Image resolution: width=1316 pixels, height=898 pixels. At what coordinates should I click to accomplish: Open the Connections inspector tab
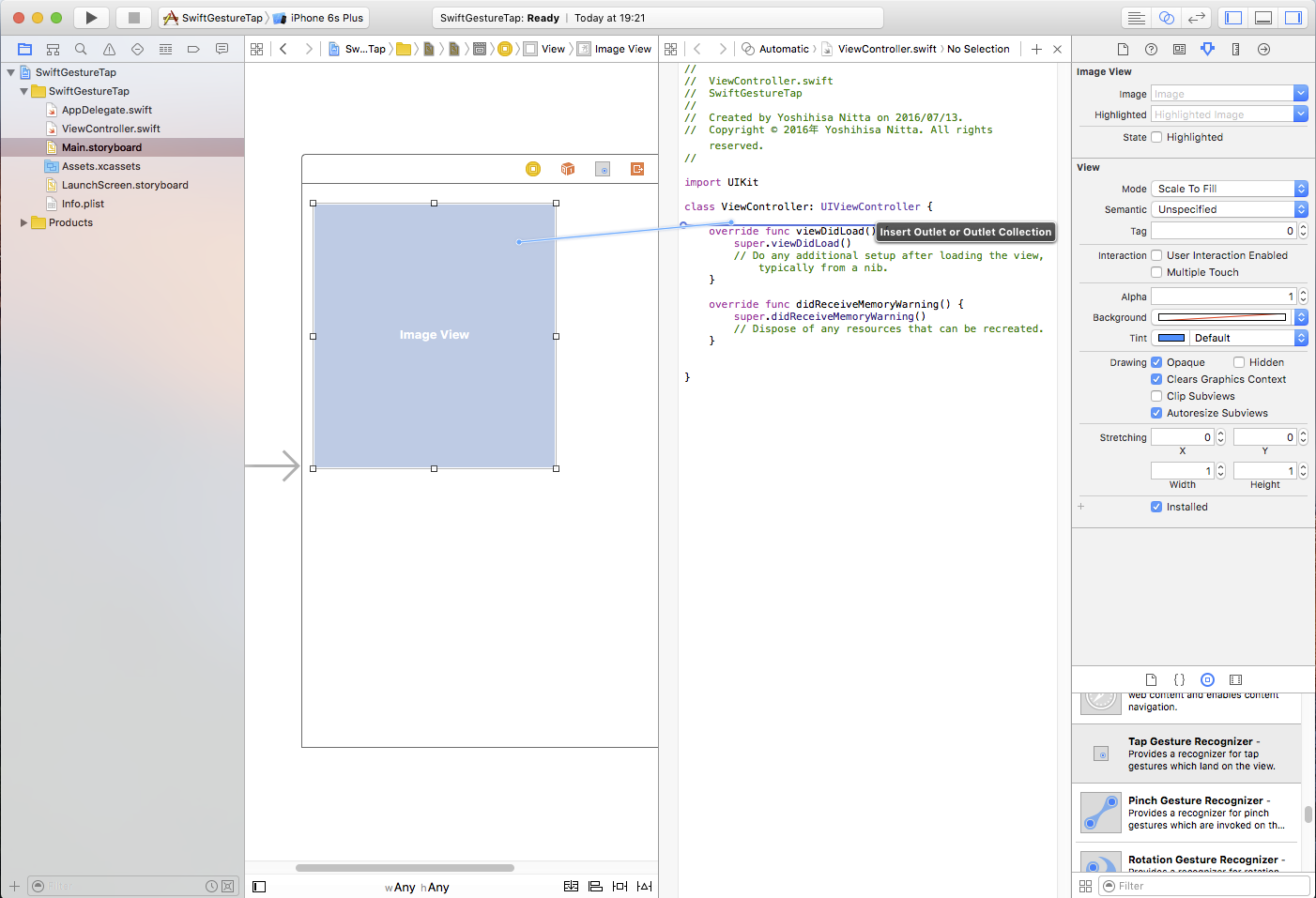tap(1263, 49)
